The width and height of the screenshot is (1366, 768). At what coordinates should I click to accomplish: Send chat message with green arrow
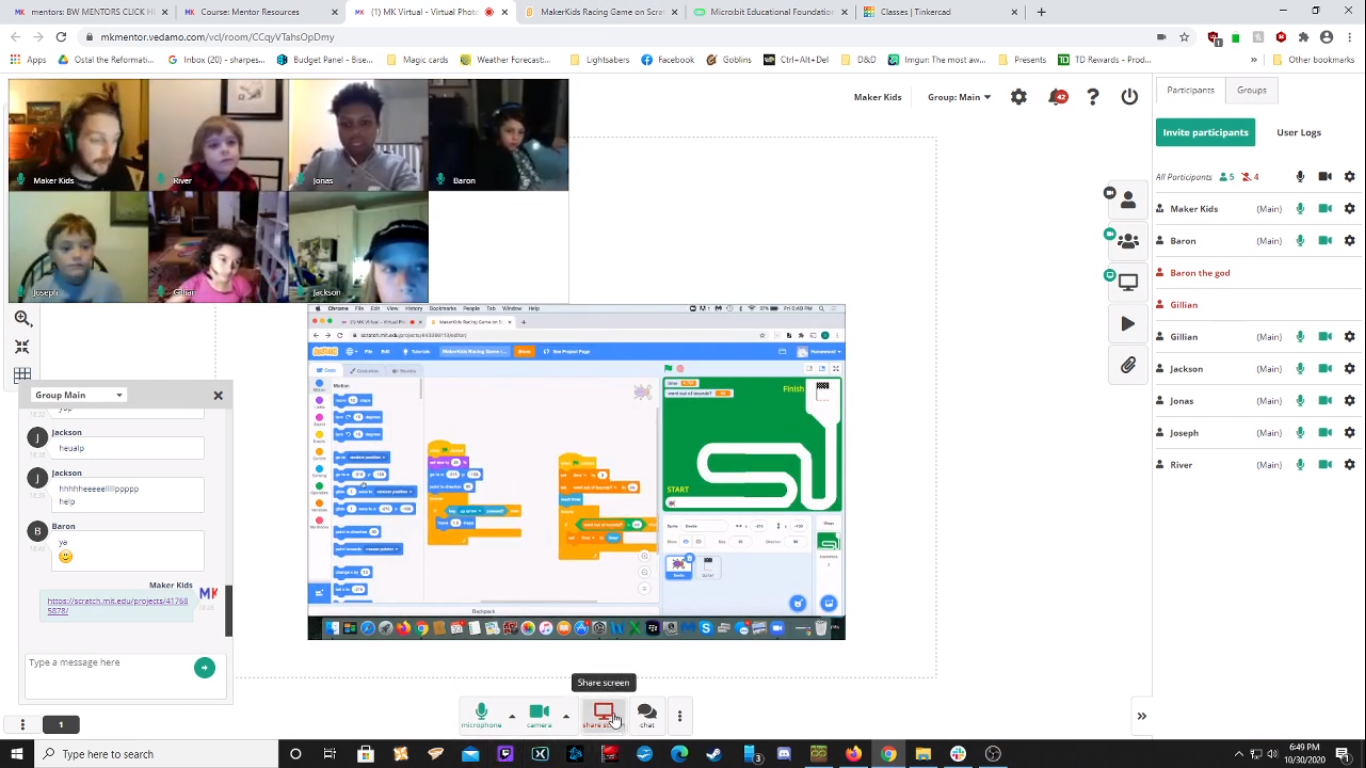204,668
